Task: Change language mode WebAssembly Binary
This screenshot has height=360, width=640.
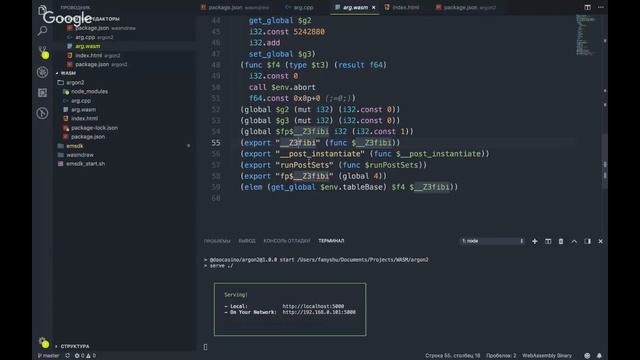Action: pos(547,356)
